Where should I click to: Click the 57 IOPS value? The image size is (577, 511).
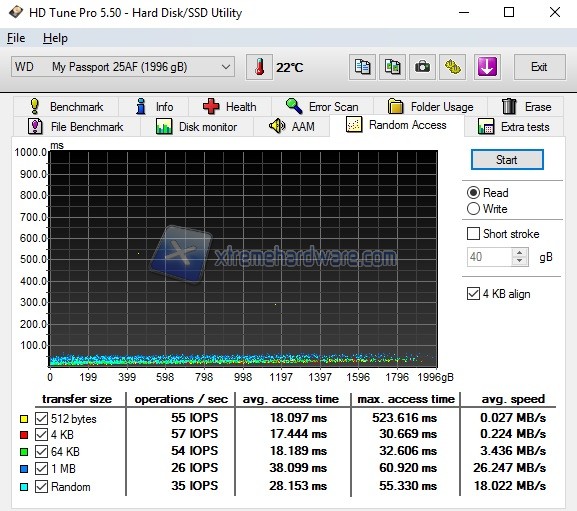click(x=194, y=434)
